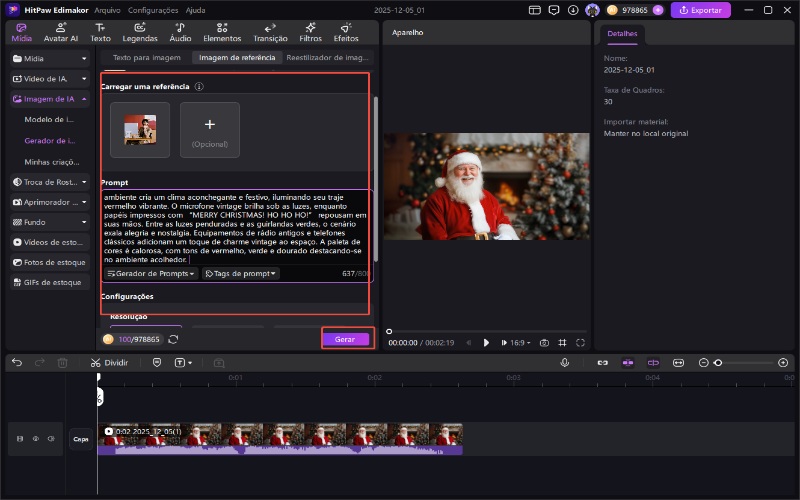The height and width of the screenshot is (500, 800).
Task: Open the Filtros panel
Action: tap(310, 32)
